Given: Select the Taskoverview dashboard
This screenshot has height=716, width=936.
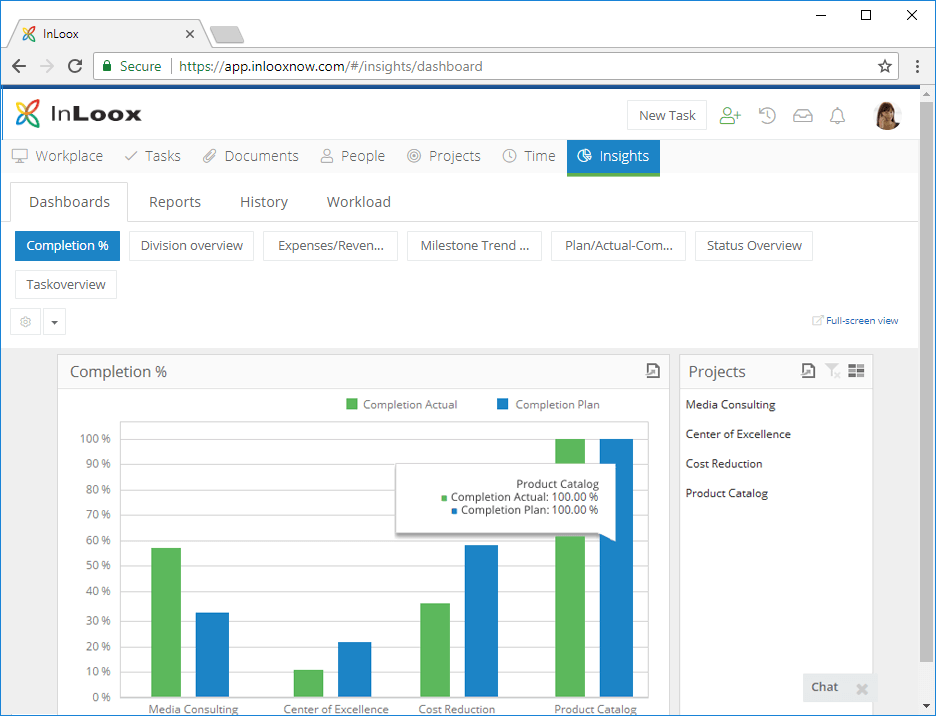Looking at the screenshot, I should click(66, 284).
